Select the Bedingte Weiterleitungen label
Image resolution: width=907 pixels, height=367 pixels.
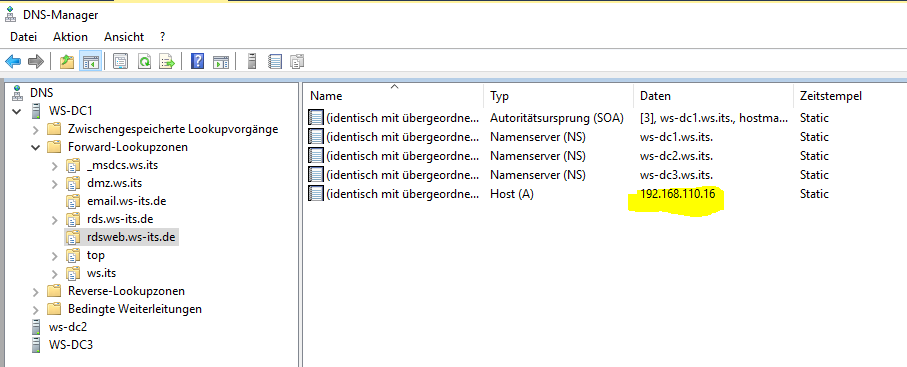click(135, 309)
